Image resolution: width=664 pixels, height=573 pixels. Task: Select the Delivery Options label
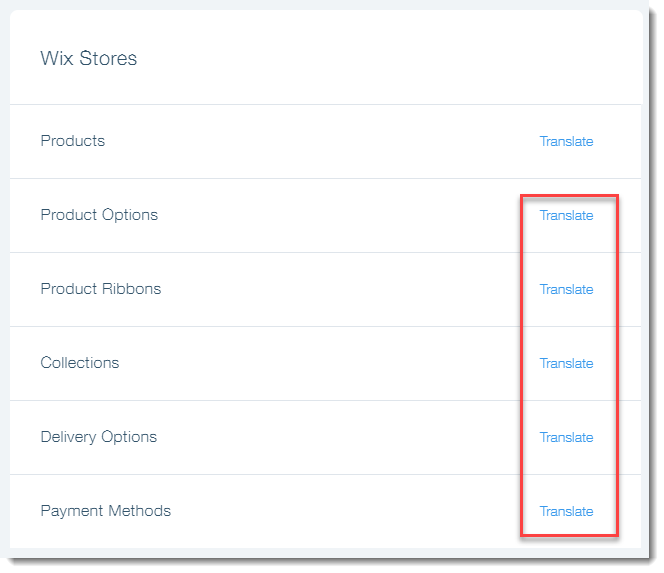pos(99,437)
